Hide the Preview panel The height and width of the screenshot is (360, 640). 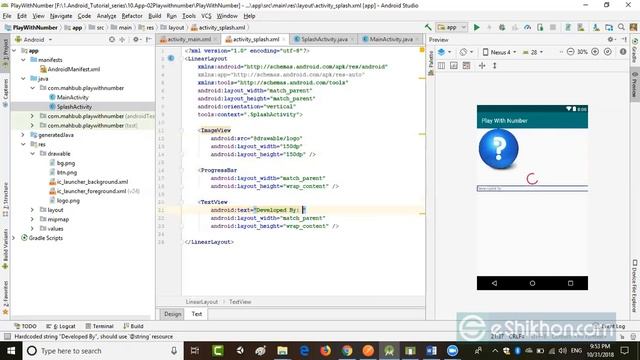[x=624, y=40]
